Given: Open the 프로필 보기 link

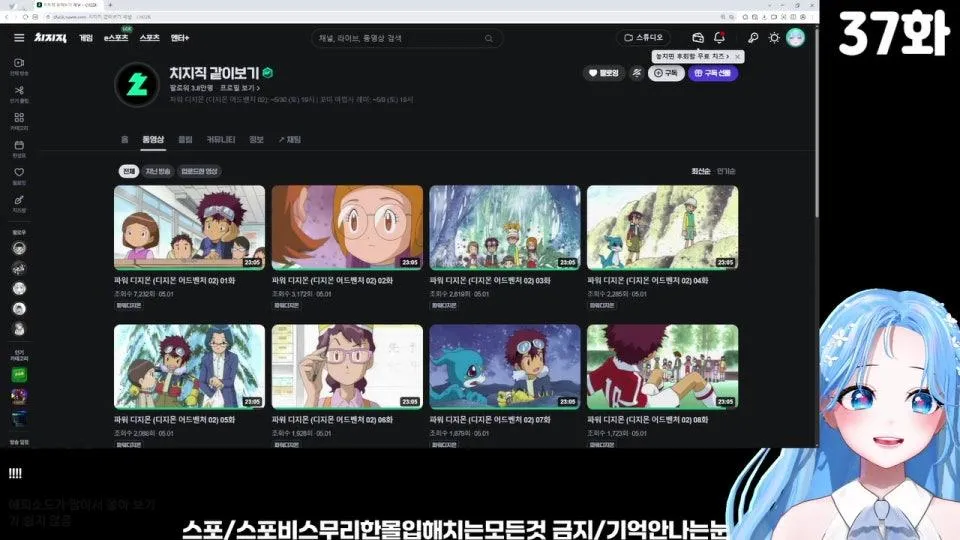Looking at the screenshot, I should pos(240,88).
